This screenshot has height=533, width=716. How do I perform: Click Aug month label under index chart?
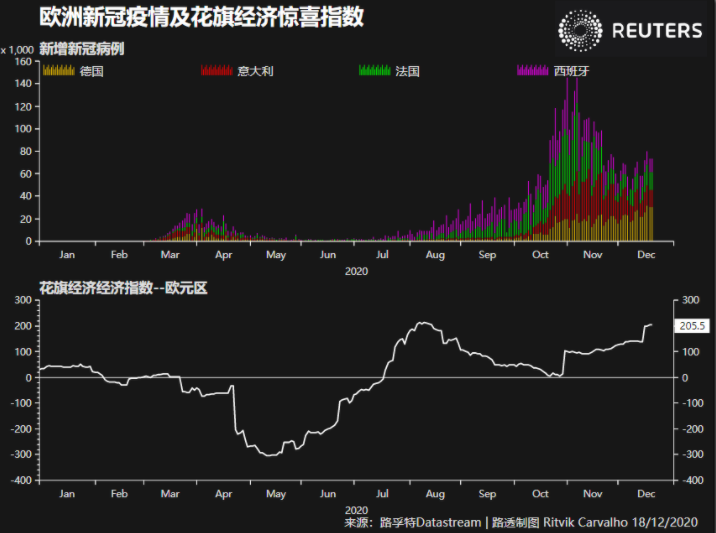[435, 494]
